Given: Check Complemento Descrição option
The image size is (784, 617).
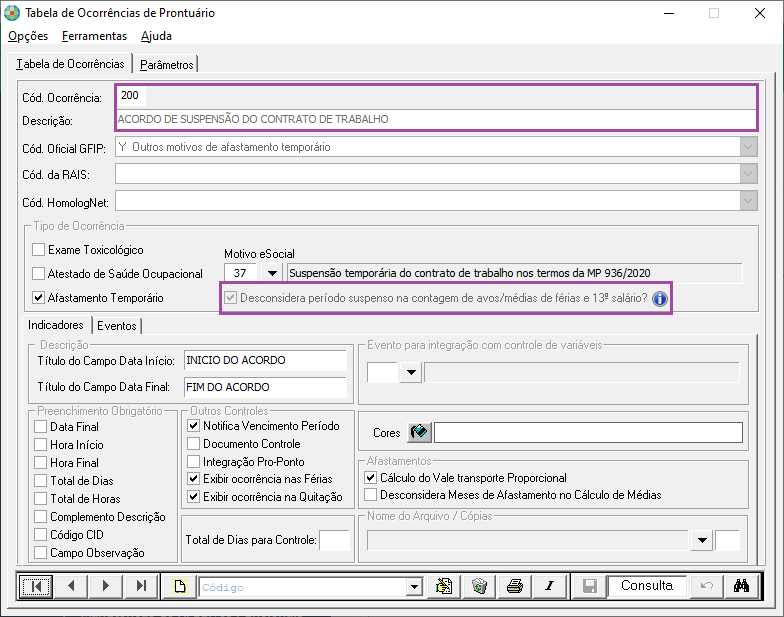Looking at the screenshot, I should (40, 516).
